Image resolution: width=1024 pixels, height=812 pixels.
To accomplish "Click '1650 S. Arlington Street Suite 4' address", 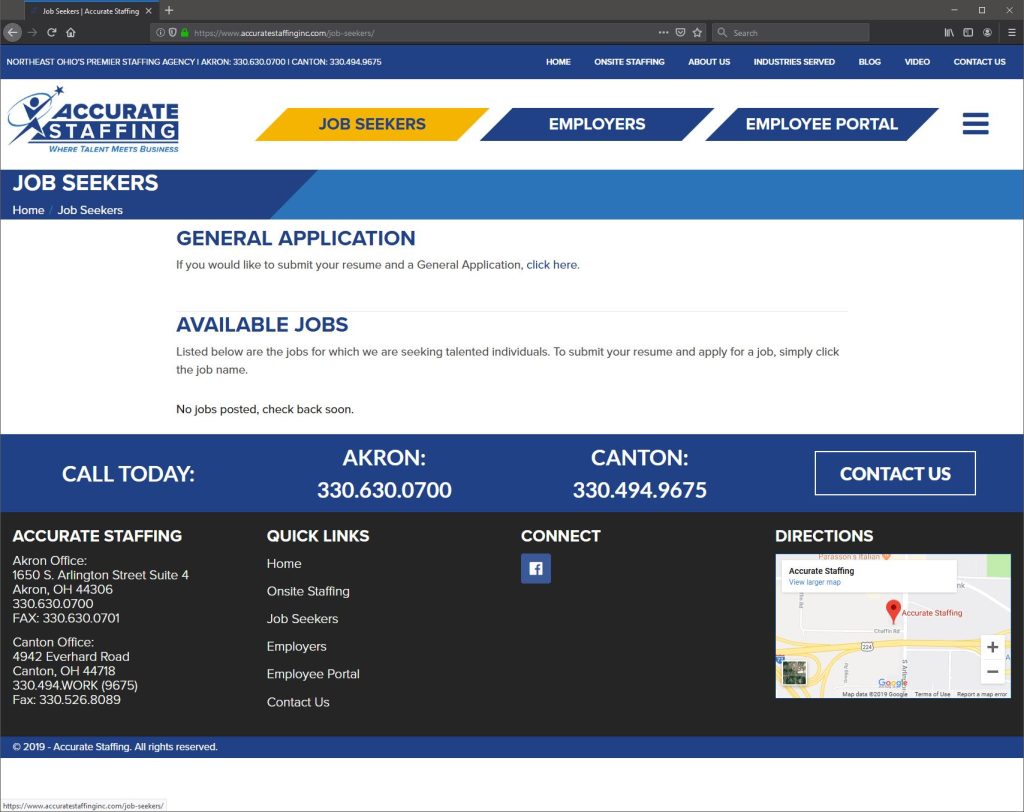I will pyautogui.click(x=101, y=575).
